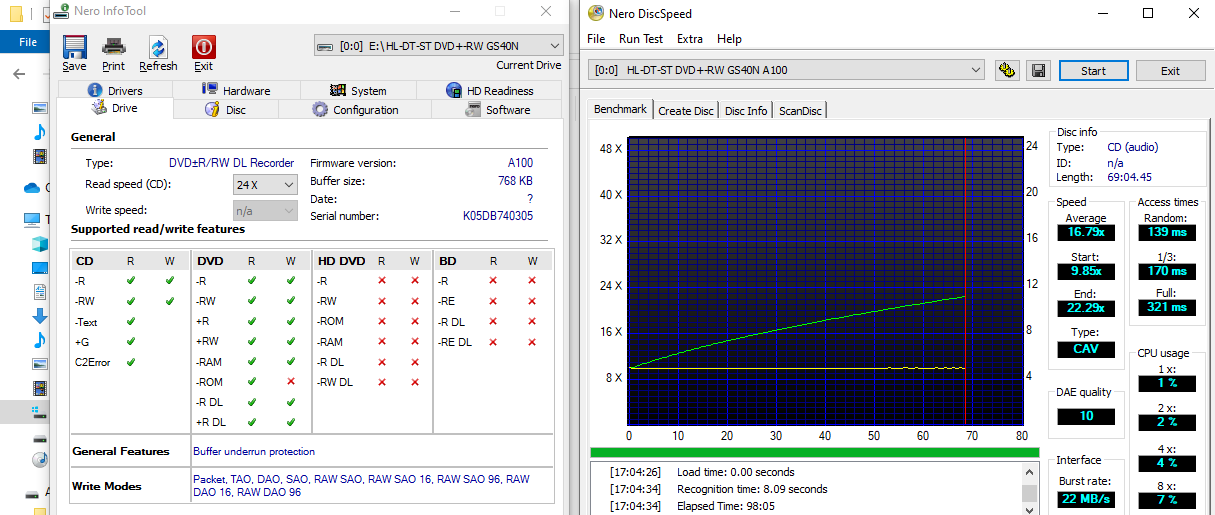This screenshot has height=515, width=1215.
Task: Click the Exit button in DiscSpeed
Action: [1170, 70]
